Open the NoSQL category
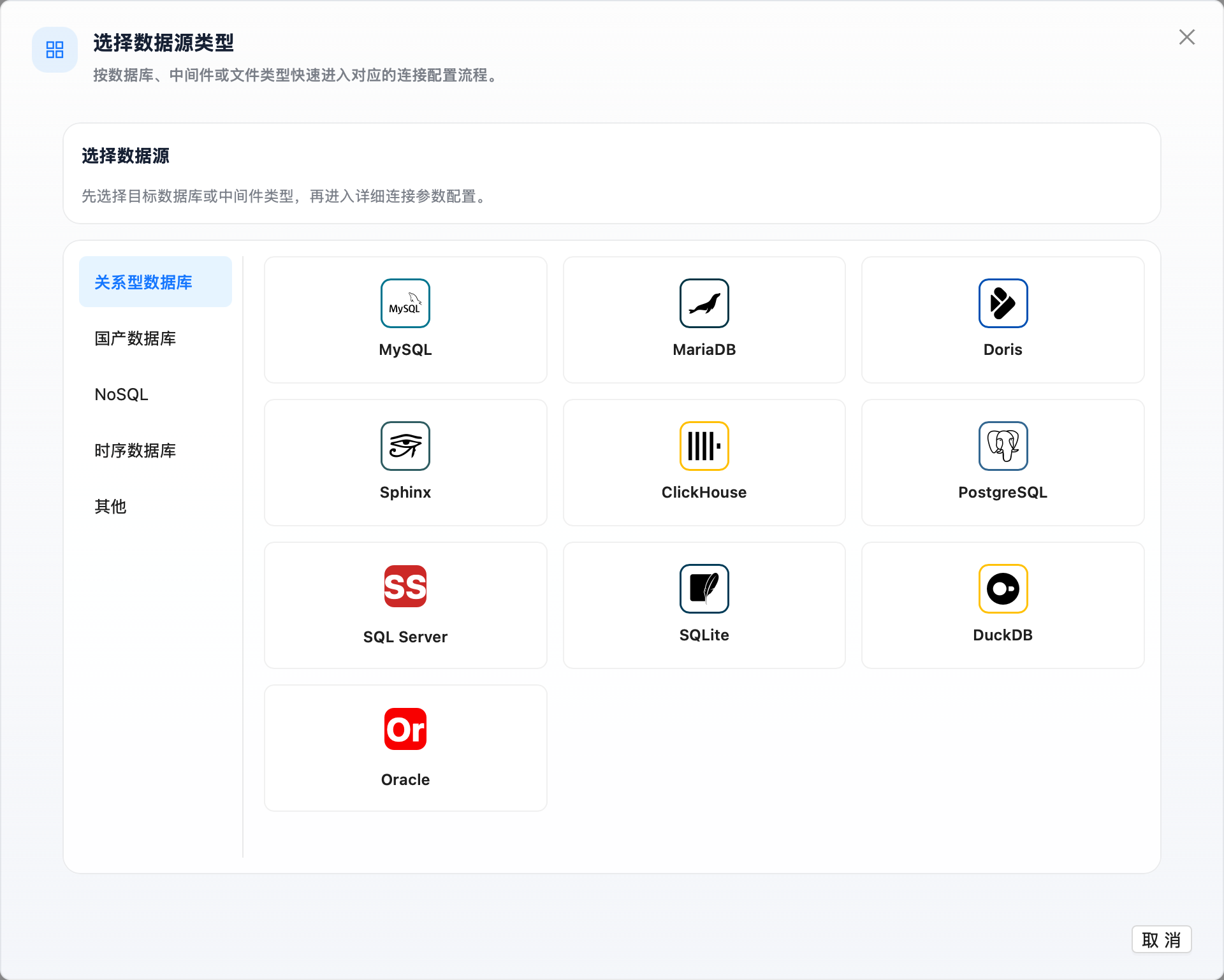Screen dimensions: 1224x980 pyautogui.click(x=156, y=394)
